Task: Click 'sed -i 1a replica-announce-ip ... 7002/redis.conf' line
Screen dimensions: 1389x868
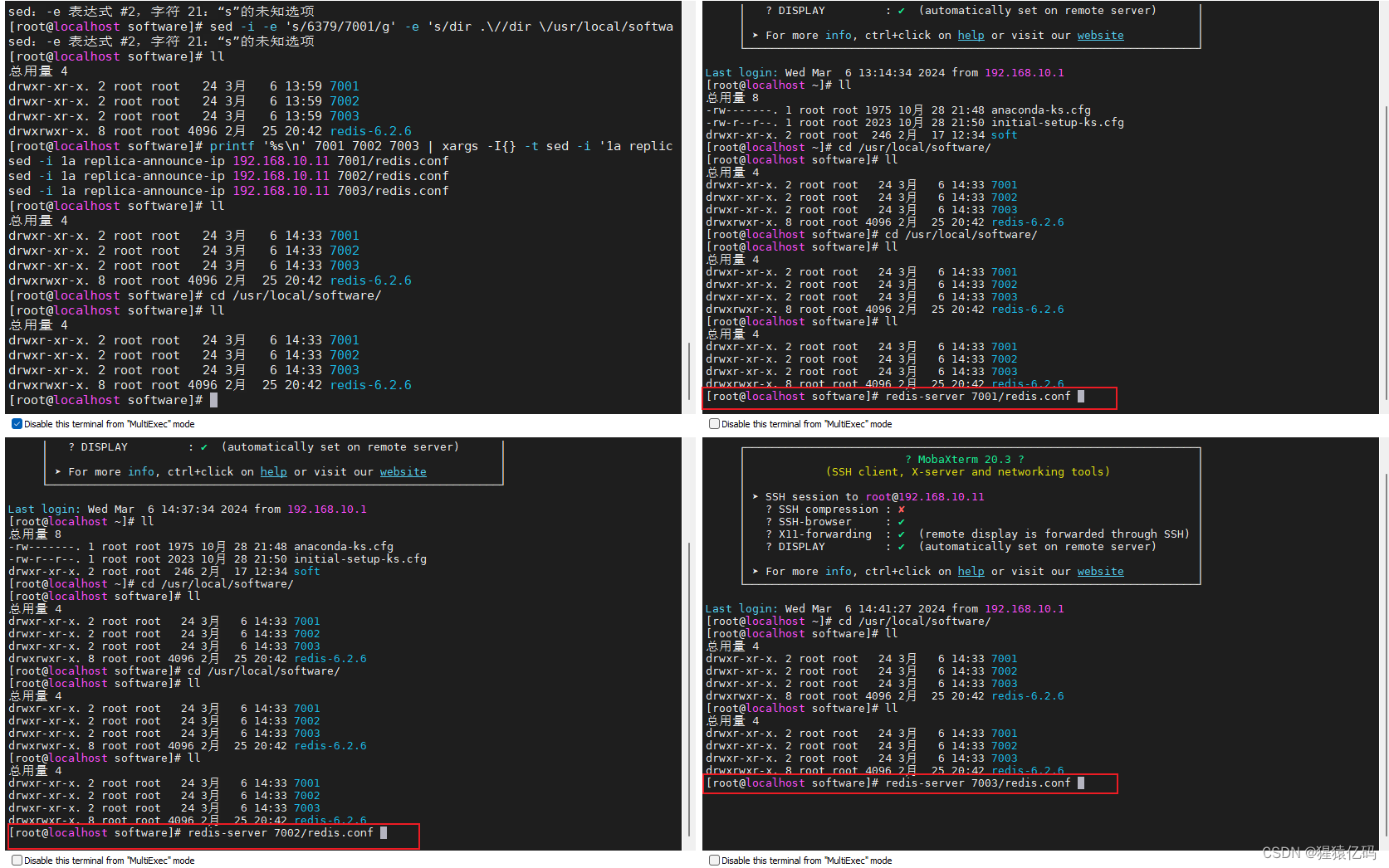Action: point(228,176)
